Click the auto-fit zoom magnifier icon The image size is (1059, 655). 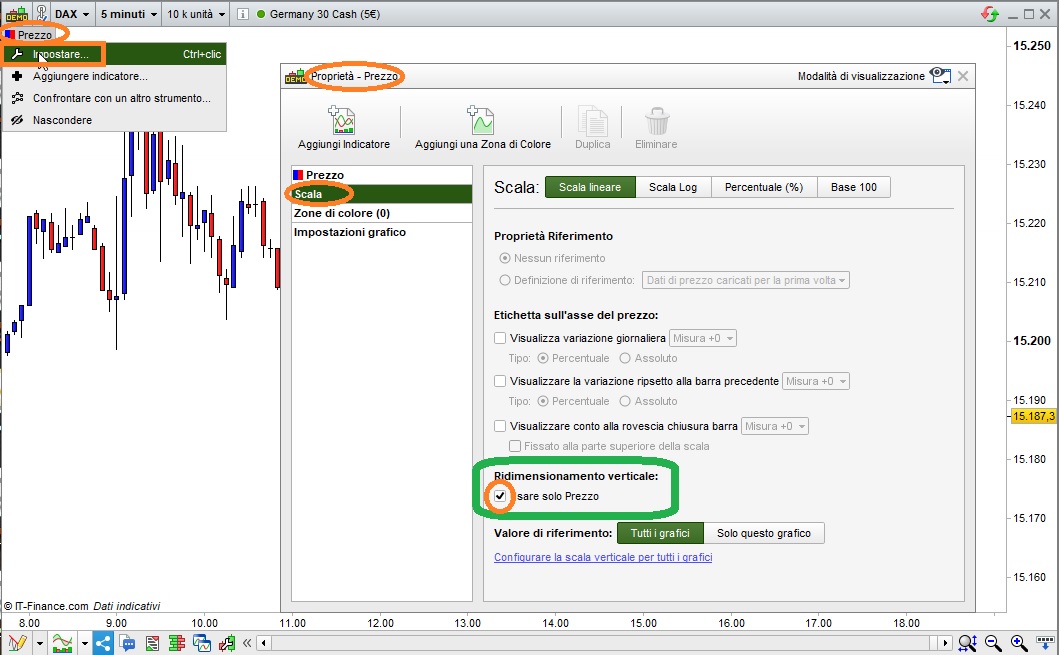pos(967,643)
